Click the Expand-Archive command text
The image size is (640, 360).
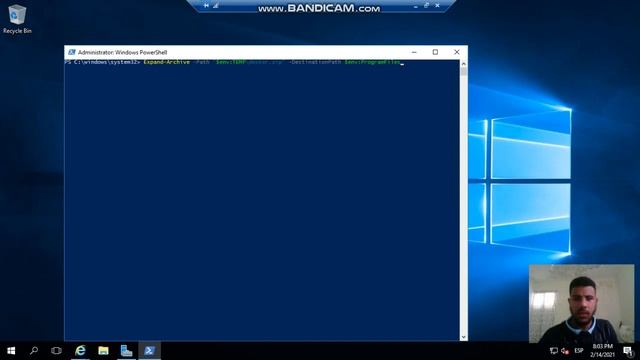167,62
